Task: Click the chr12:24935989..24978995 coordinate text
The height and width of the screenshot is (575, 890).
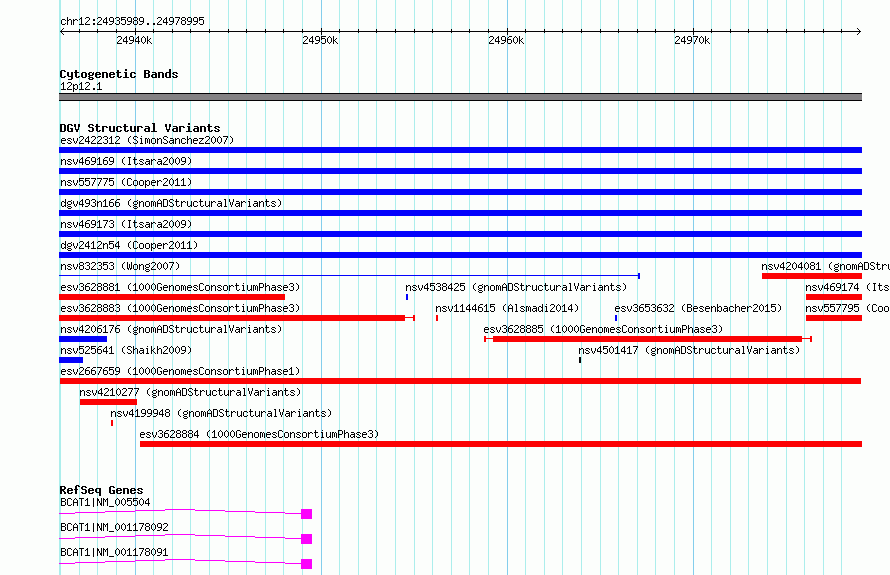Action: (132, 22)
